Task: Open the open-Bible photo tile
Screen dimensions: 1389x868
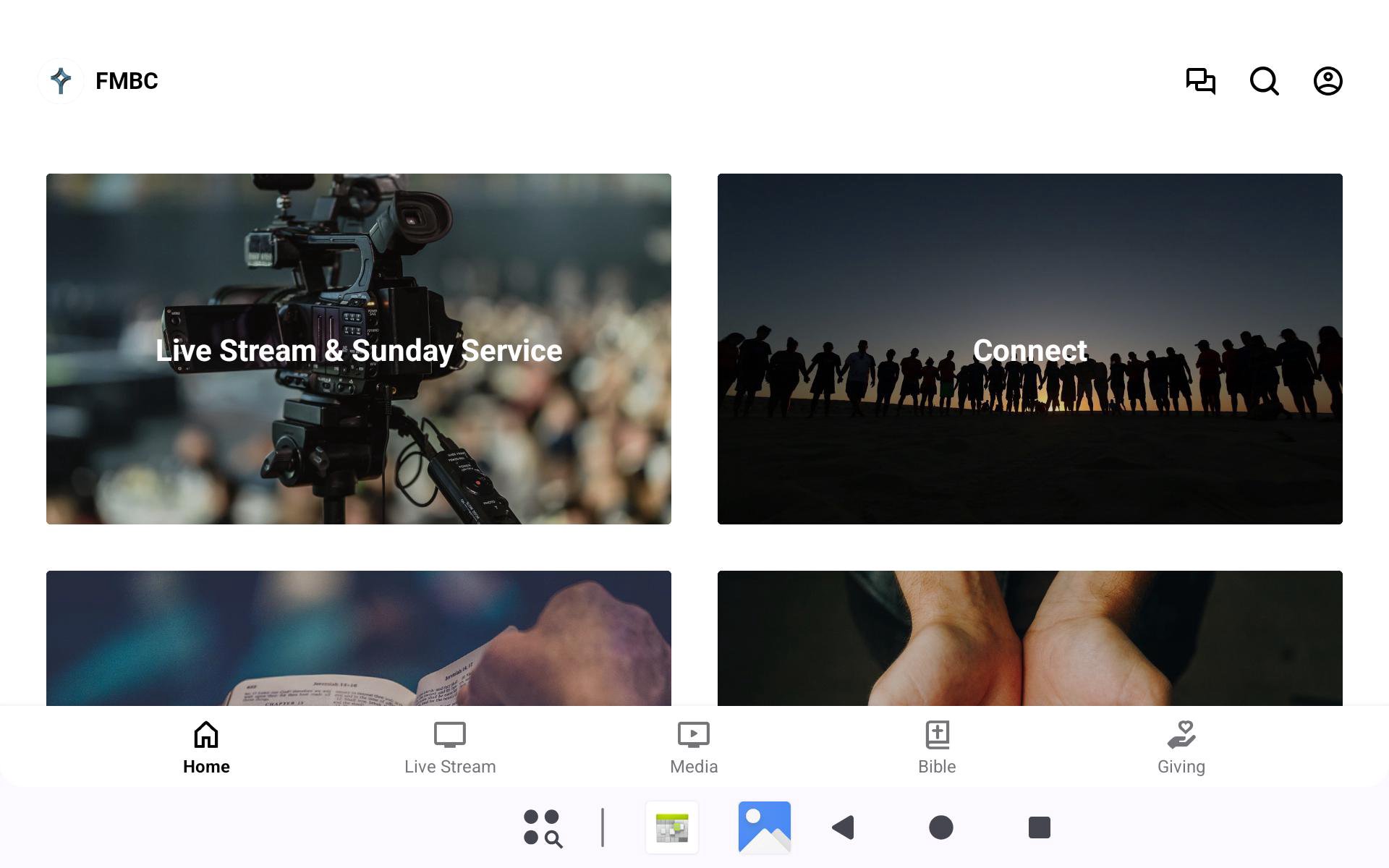Action: pyautogui.click(x=359, y=638)
